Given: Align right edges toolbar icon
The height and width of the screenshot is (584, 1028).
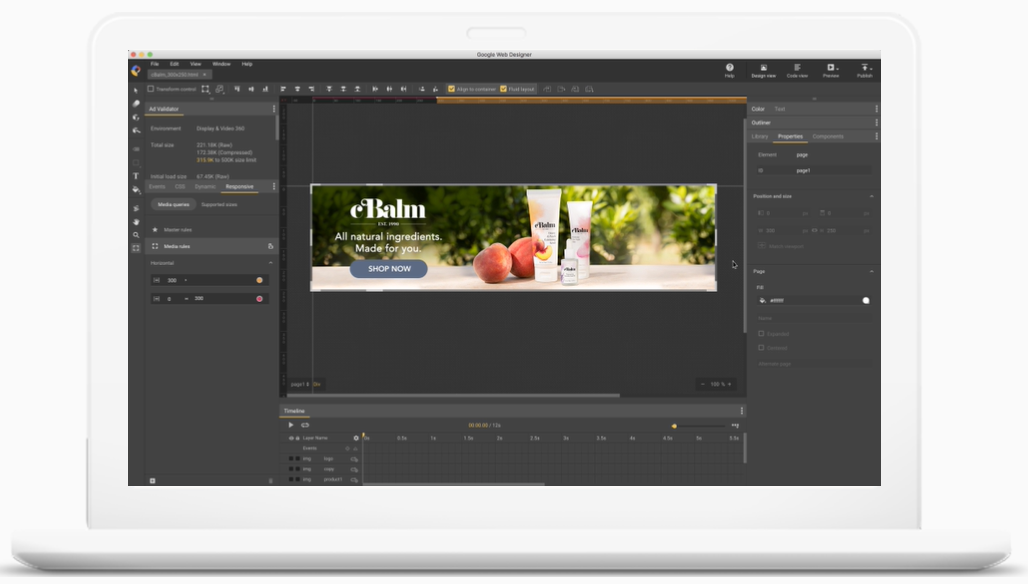Looking at the screenshot, I should (x=311, y=89).
